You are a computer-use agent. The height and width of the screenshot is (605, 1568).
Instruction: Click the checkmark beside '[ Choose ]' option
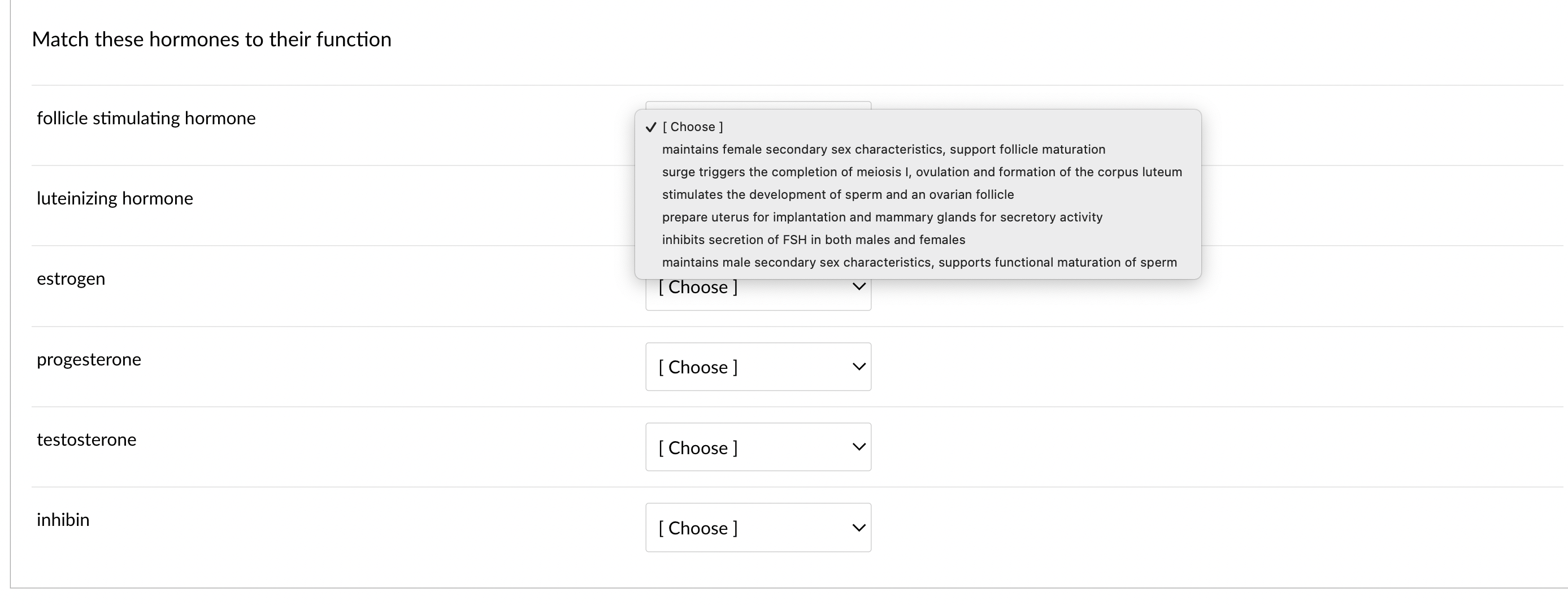click(651, 127)
